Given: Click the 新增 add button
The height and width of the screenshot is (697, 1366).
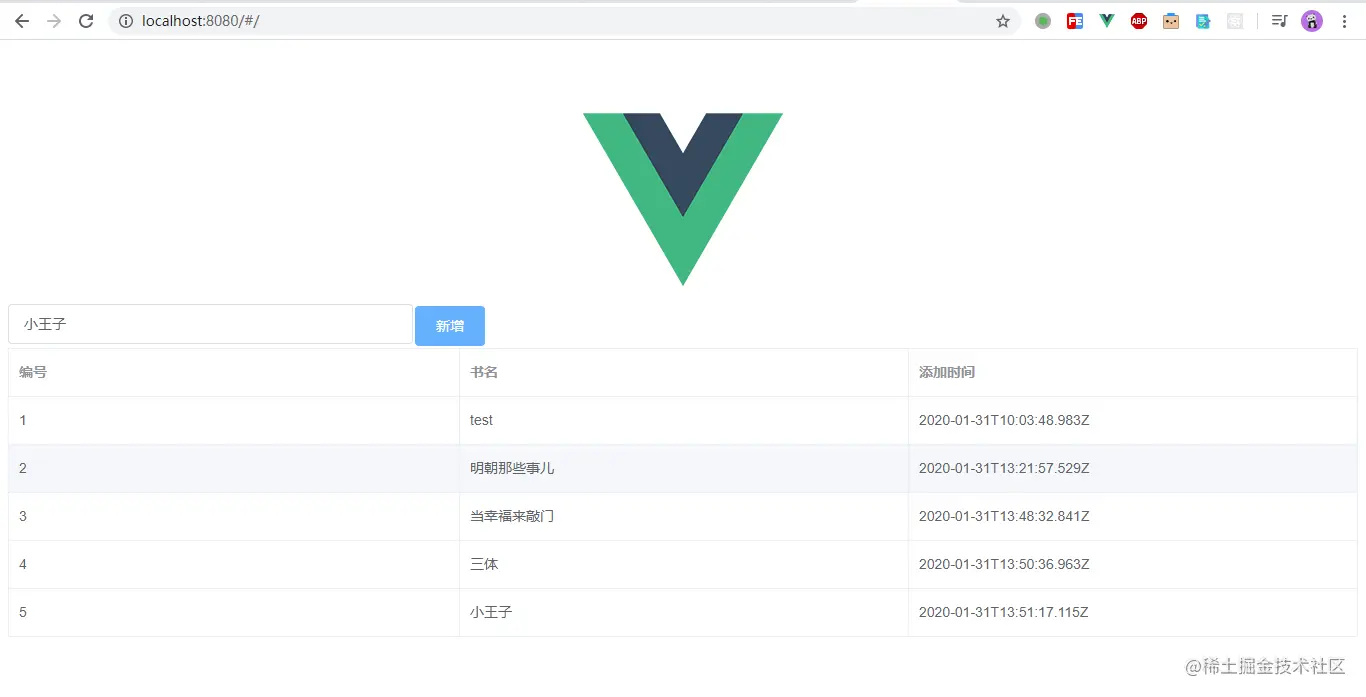Looking at the screenshot, I should coord(450,326).
